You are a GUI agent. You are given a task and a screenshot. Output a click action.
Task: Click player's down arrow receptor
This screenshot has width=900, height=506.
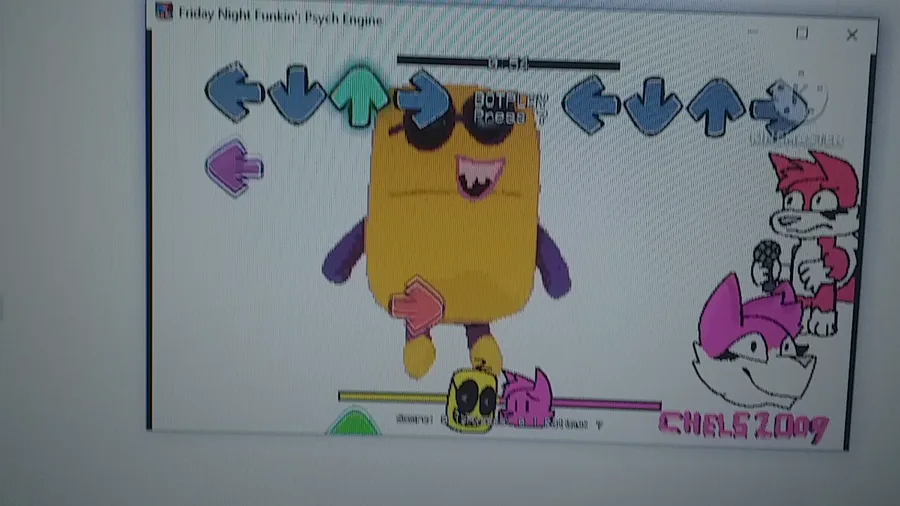click(653, 107)
